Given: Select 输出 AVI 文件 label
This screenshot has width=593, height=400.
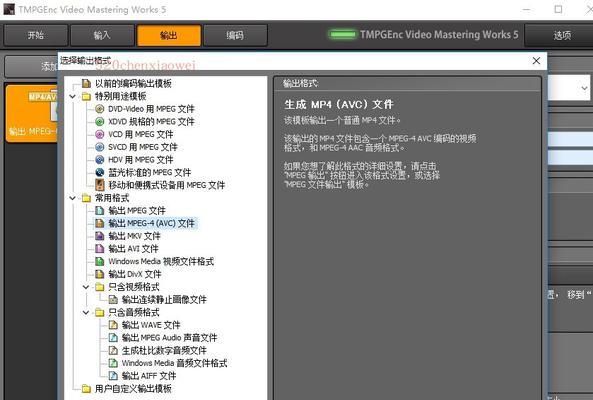Looking at the screenshot, I should tap(133, 248).
